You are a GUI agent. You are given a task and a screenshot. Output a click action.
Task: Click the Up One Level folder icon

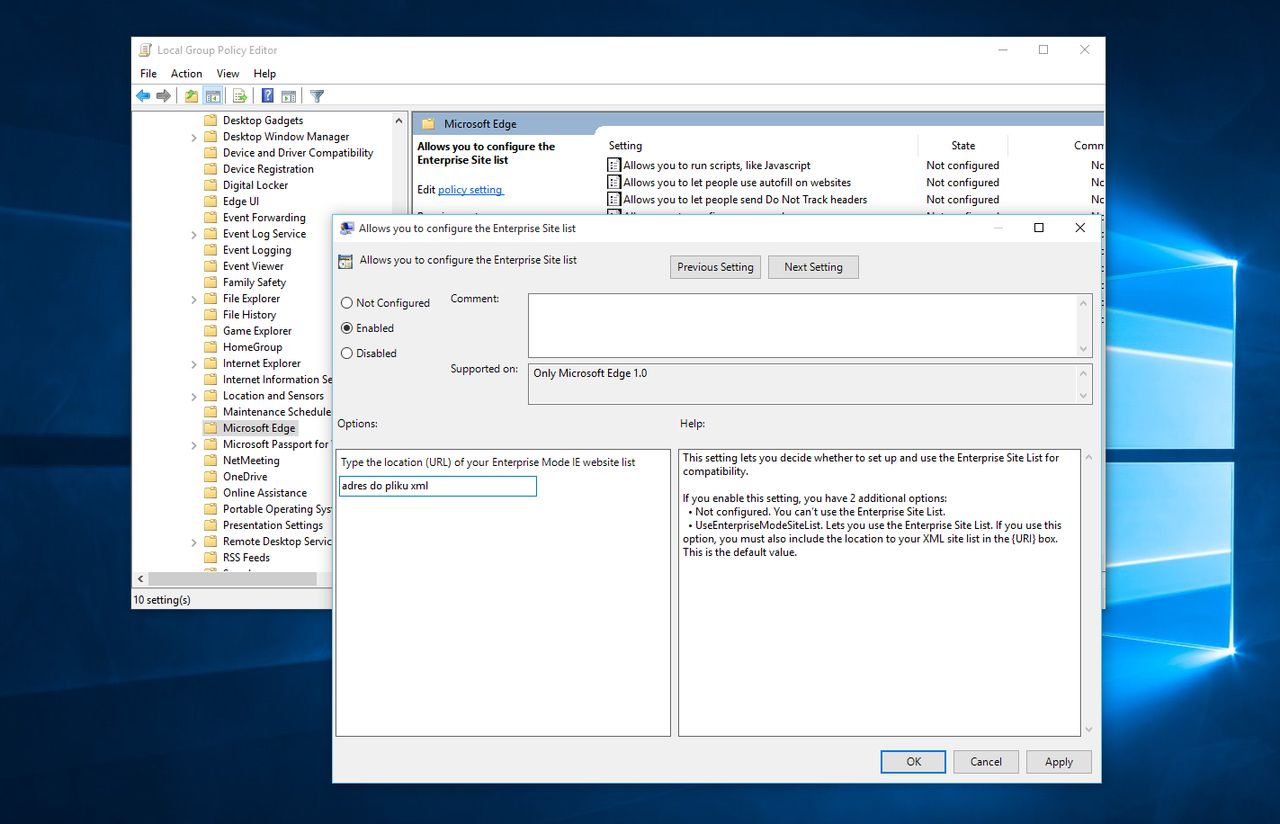(x=191, y=96)
